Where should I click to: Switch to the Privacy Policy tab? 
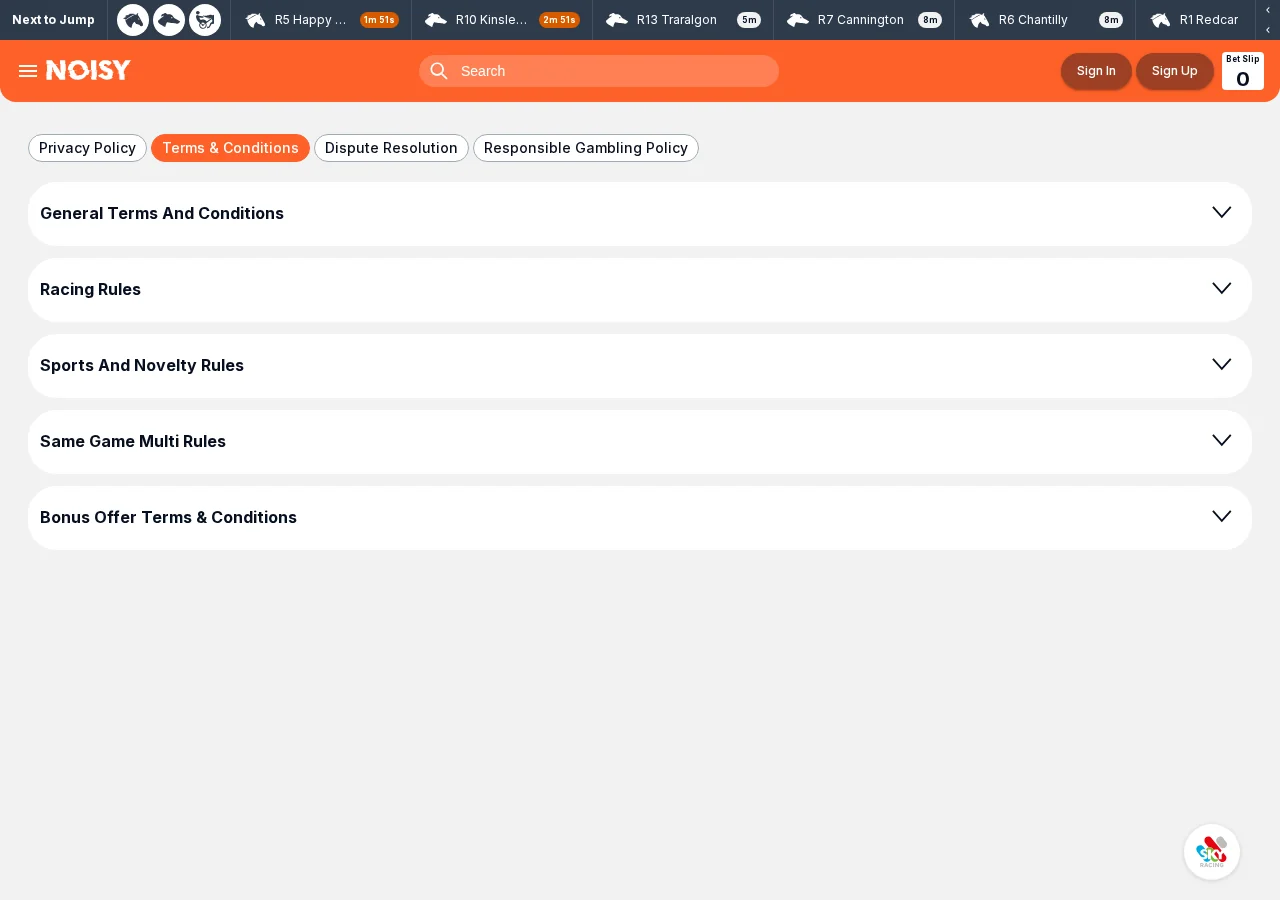pyautogui.click(x=87, y=148)
